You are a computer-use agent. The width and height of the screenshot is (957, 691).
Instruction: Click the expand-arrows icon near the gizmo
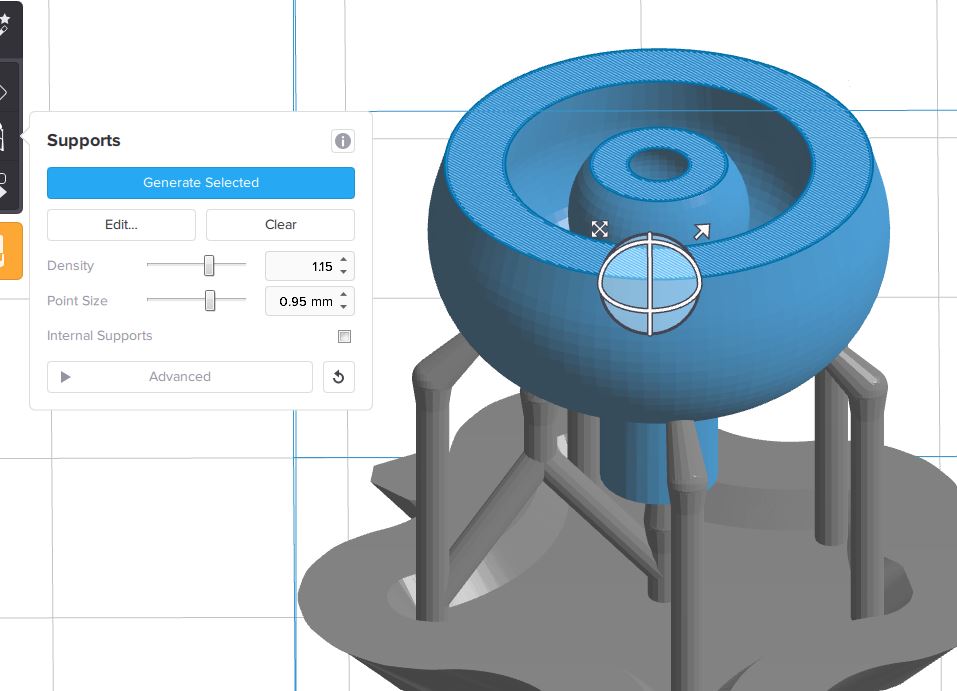point(599,229)
